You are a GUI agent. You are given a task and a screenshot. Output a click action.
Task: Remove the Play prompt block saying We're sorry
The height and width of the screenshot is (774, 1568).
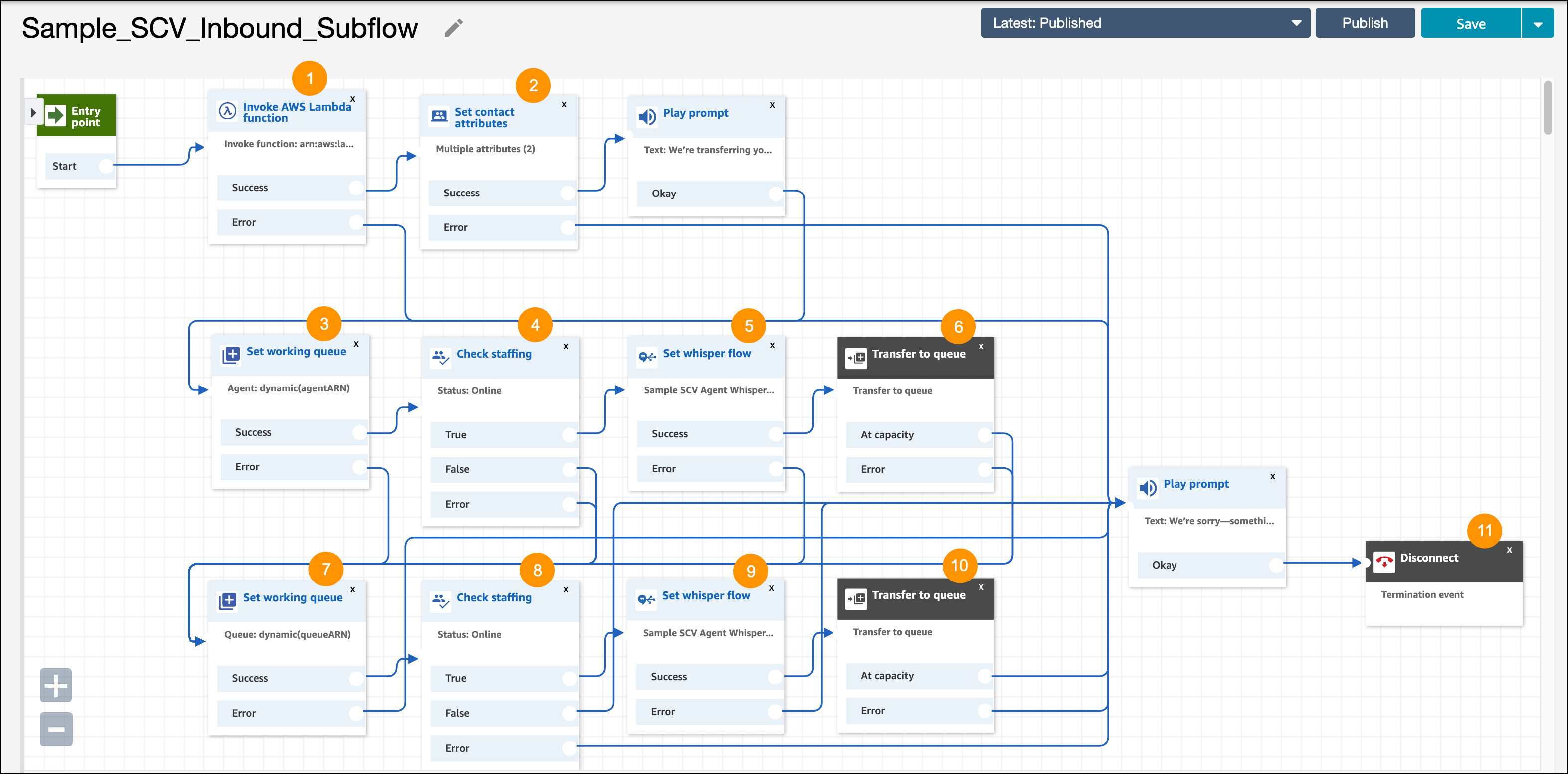pyautogui.click(x=1273, y=476)
